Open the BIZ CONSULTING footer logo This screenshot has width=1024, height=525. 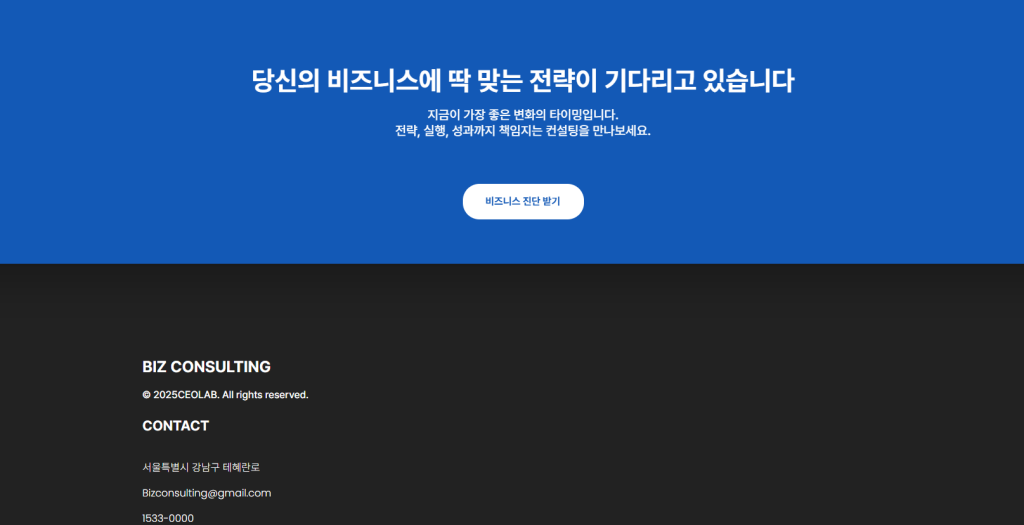pos(206,367)
